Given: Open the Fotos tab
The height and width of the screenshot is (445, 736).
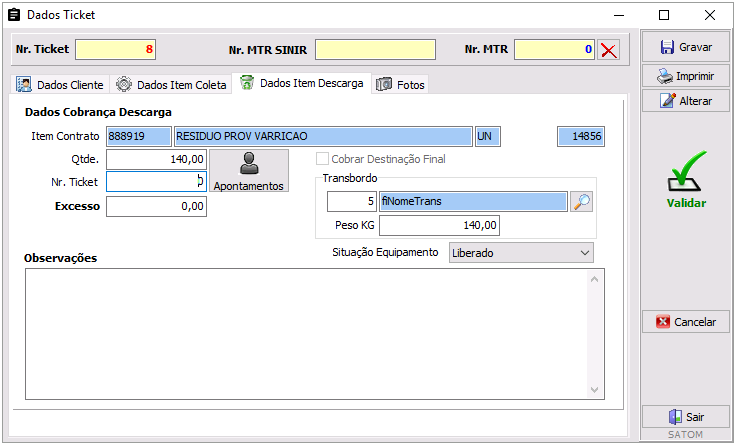Looking at the screenshot, I should (x=401, y=85).
